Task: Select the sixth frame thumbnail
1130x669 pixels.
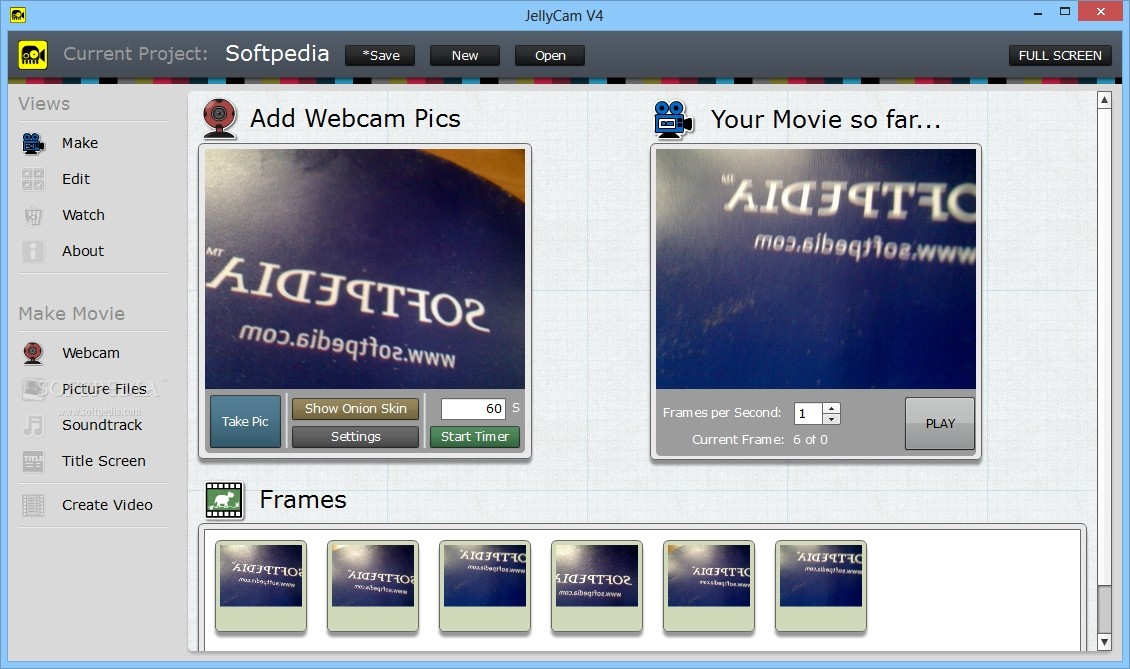Action: pos(821,587)
